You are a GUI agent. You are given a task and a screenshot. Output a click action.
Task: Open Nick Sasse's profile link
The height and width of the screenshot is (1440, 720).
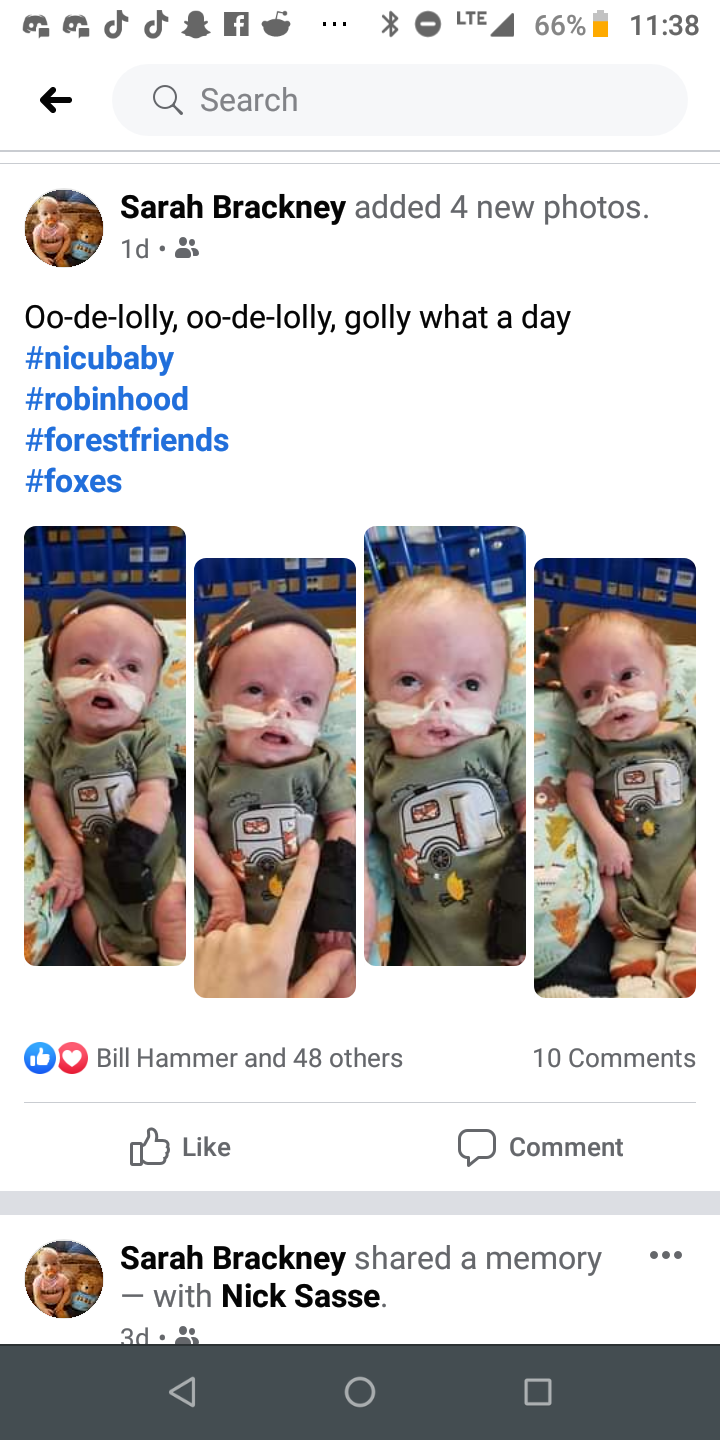[300, 1296]
